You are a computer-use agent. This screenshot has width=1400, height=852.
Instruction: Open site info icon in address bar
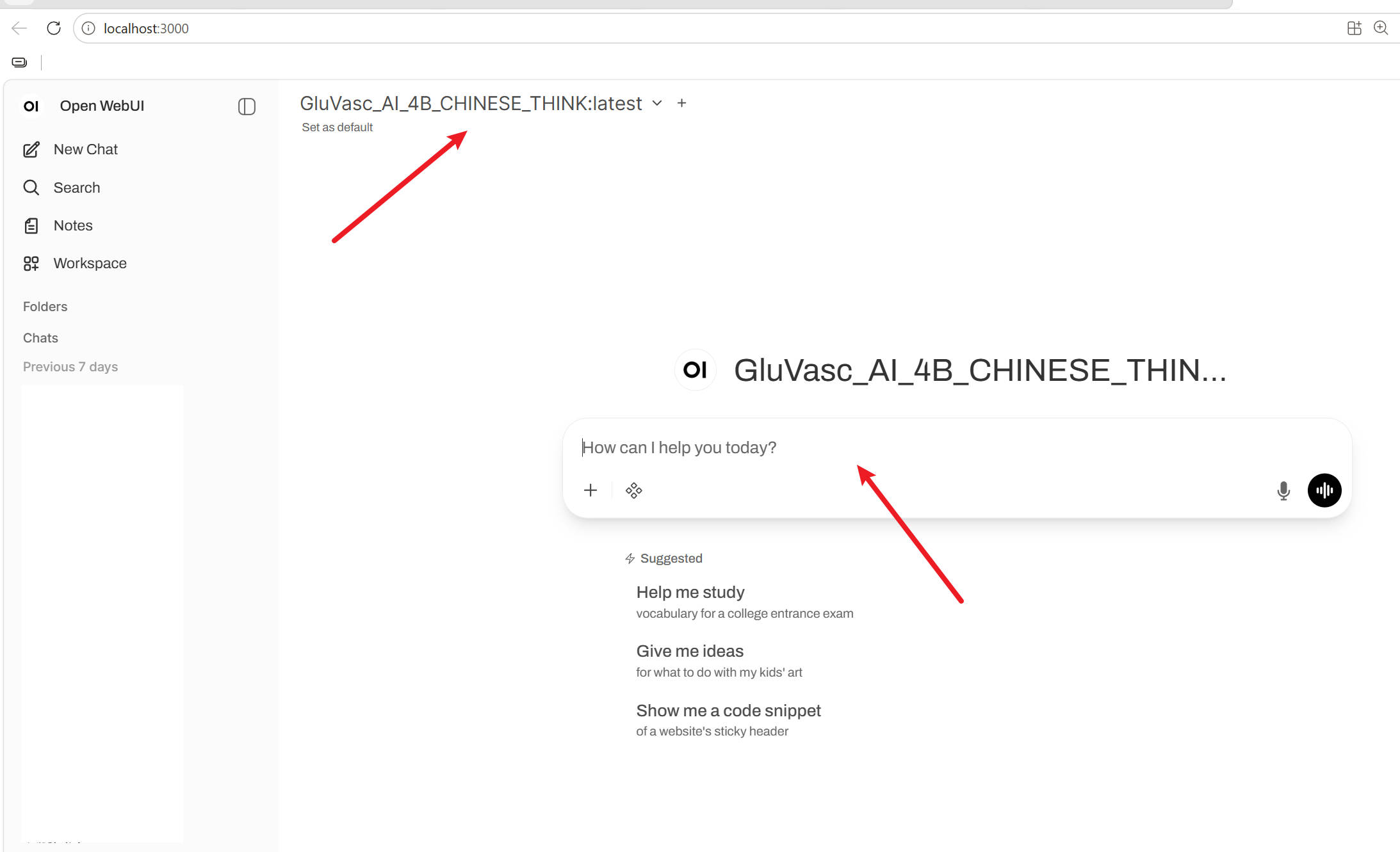point(88,28)
